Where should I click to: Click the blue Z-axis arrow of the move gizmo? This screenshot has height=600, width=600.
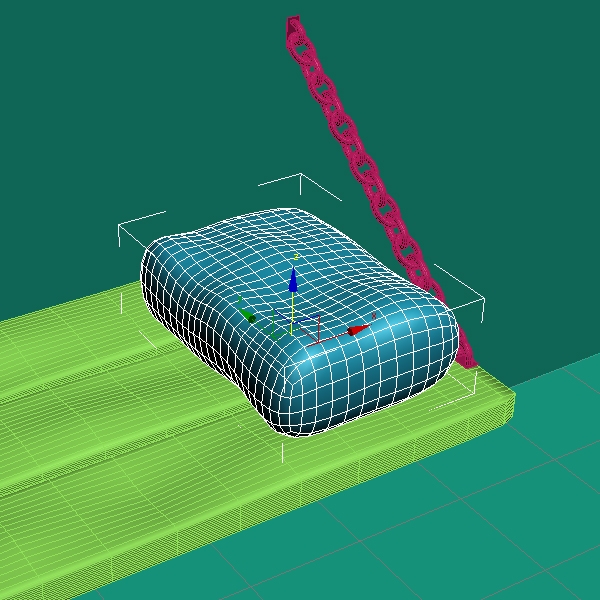click(x=293, y=280)
